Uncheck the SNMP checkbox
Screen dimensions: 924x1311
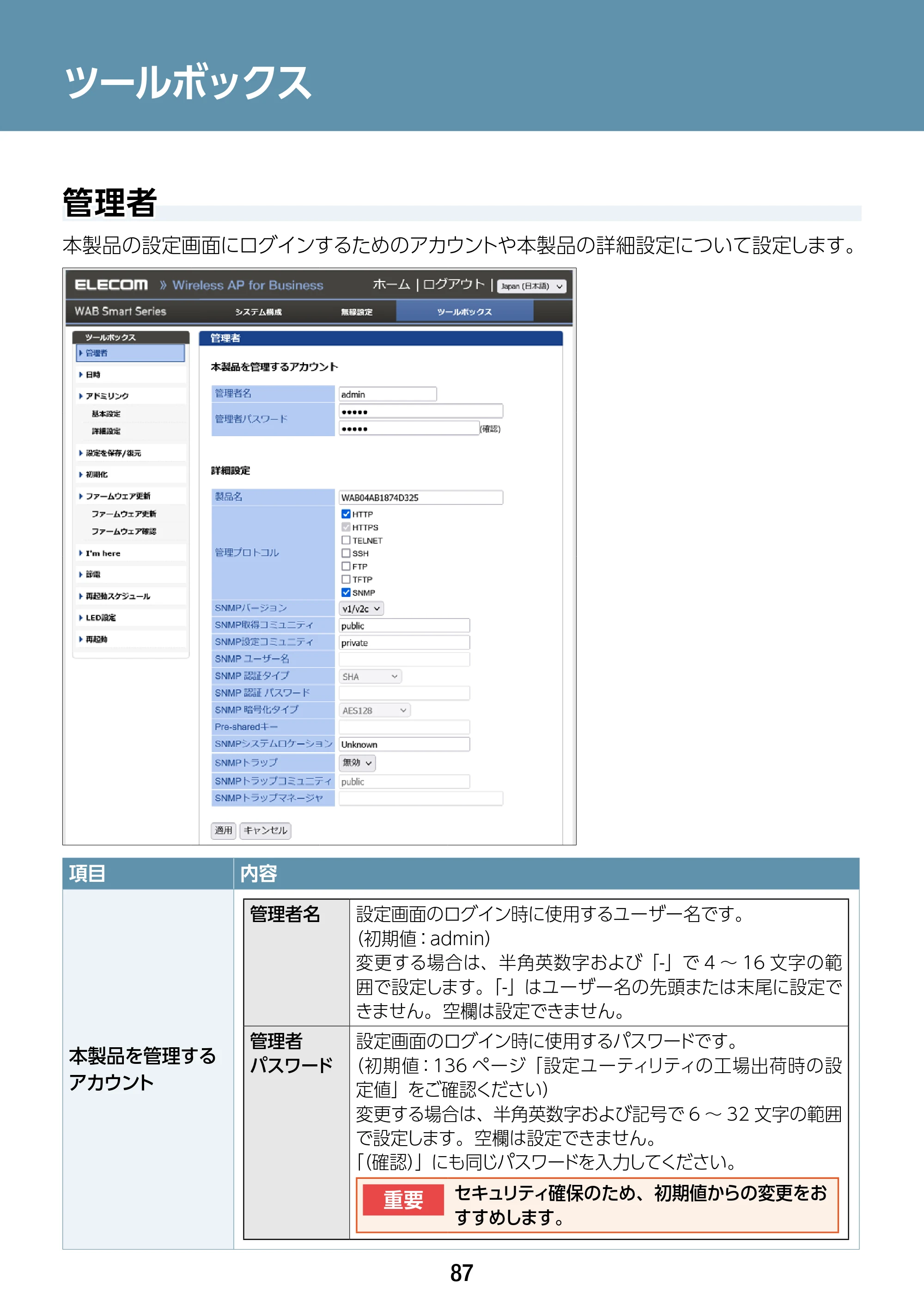point(346,593)
